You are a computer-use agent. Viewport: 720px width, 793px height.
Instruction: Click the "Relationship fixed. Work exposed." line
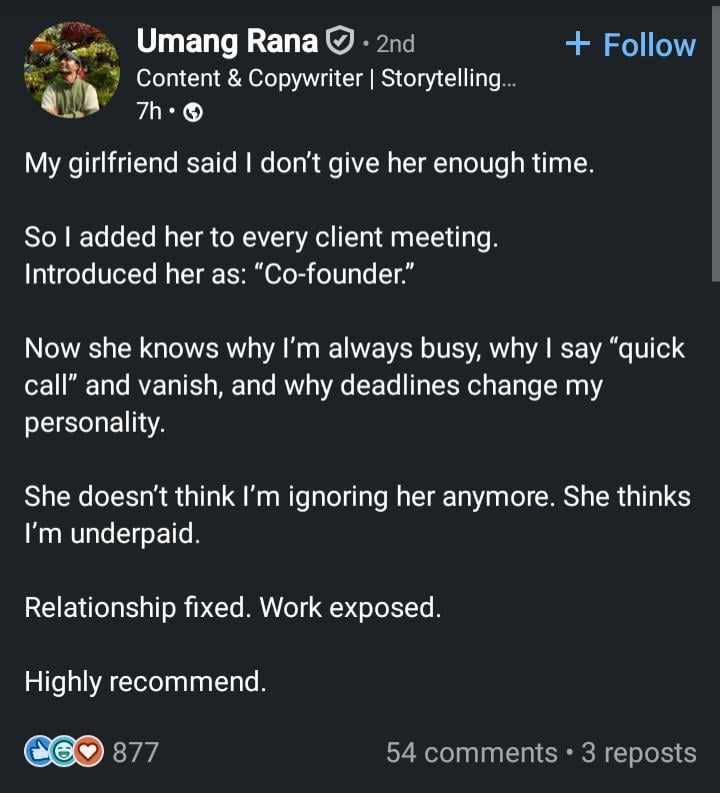pos(232,607)
